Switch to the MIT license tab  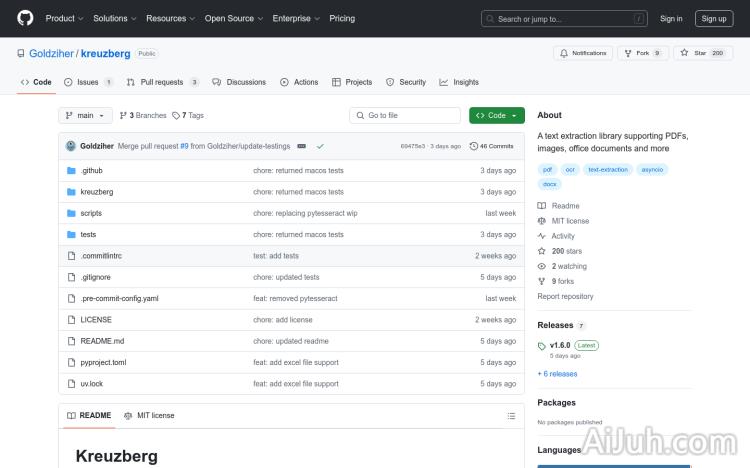tap(149, 415)
